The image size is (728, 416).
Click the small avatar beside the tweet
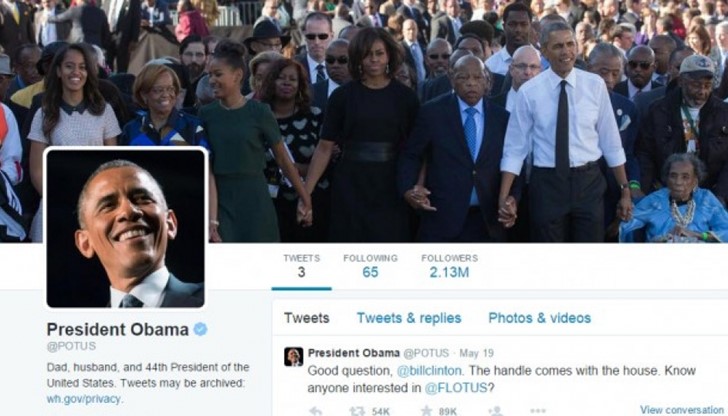293,357
